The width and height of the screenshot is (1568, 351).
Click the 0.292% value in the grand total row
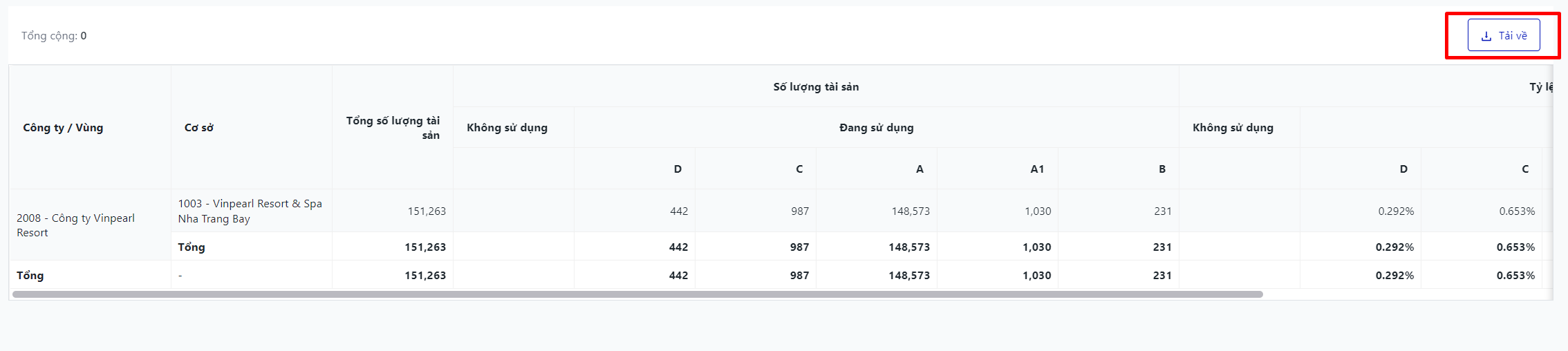click(1394, 276)
